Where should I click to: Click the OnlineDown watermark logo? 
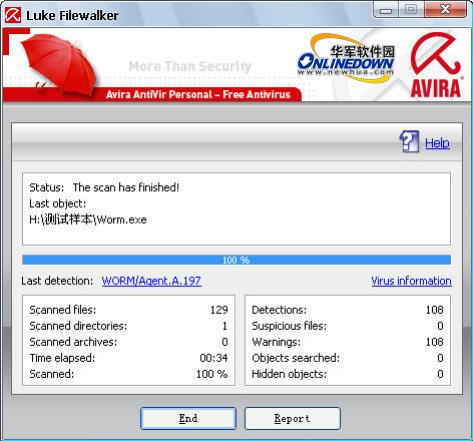tap(346, 58)
